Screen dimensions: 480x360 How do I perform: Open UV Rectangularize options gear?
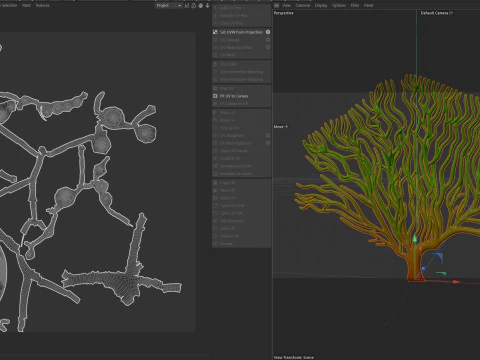tap(268, 143)
